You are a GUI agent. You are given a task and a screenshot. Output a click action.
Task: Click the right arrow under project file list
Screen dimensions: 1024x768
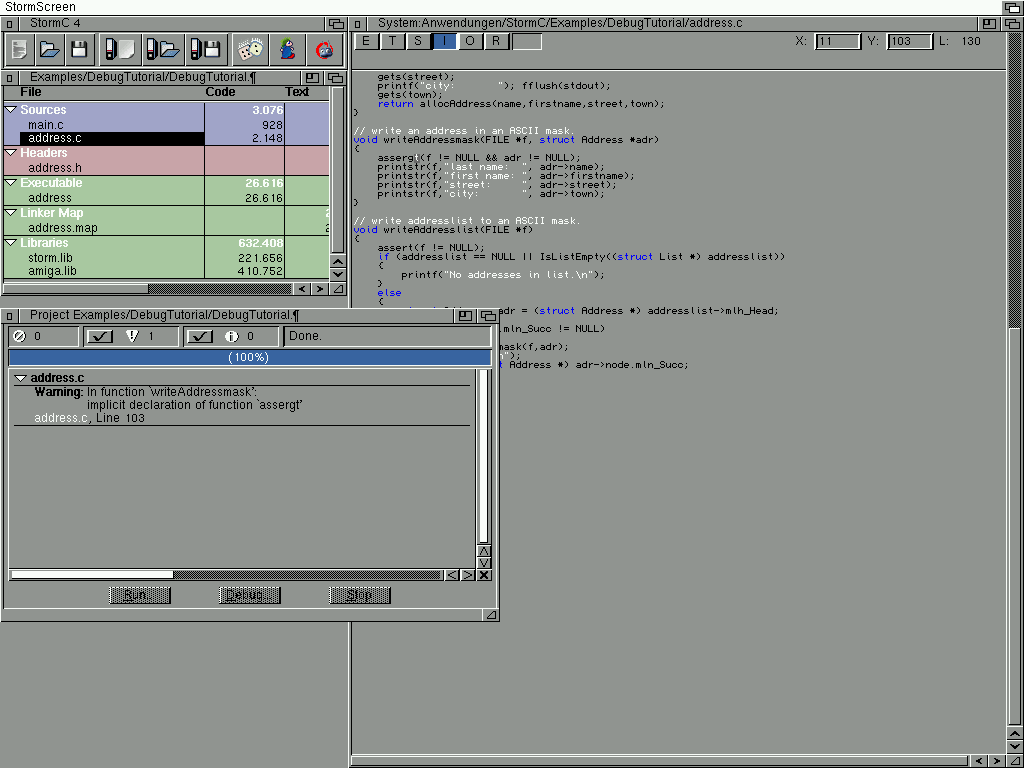(319, 289)
